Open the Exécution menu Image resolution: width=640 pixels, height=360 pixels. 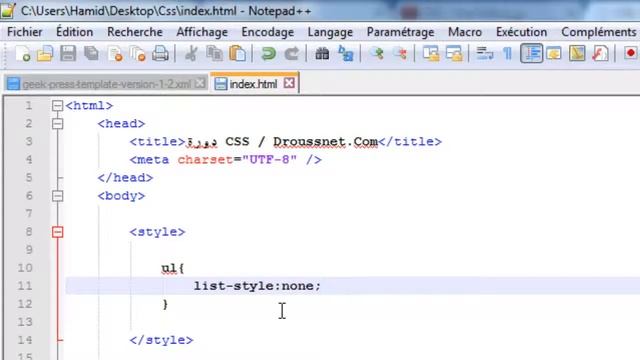[521, 32]
